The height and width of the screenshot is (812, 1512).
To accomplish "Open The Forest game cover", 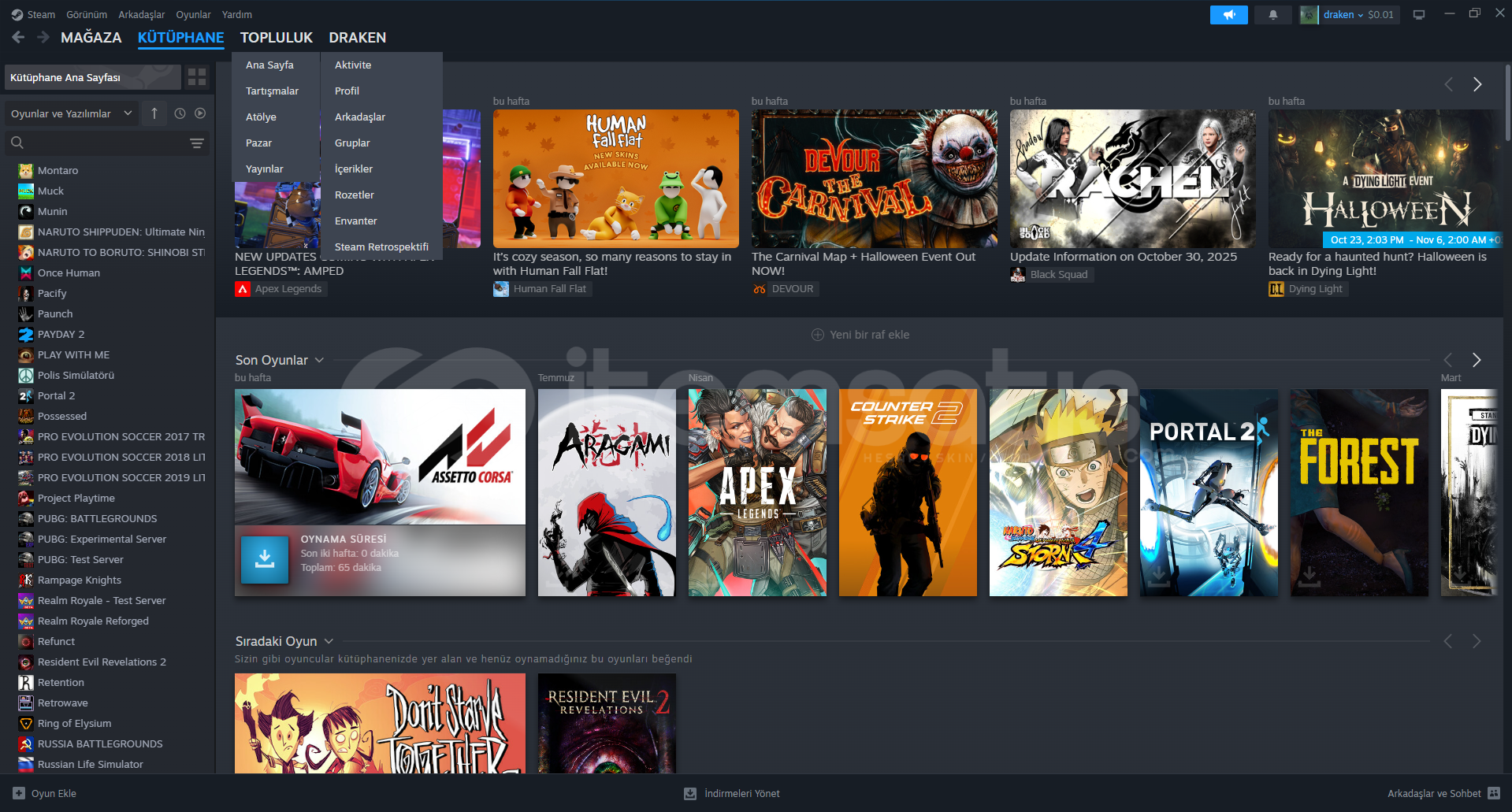I will click(x=1359, y=492).
